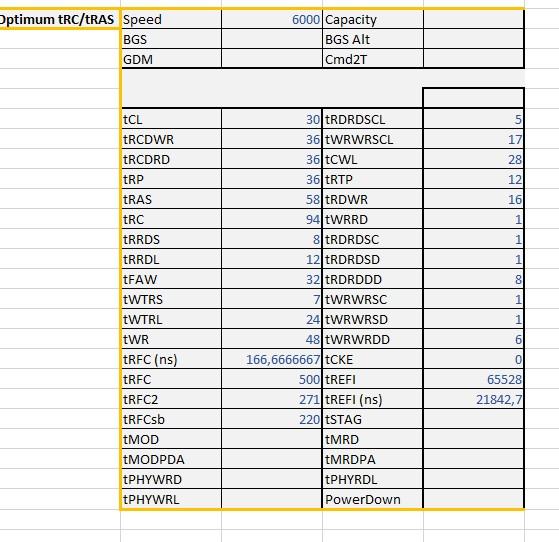The width and height of the screenshot is (559, 542).
Task: Click the tRFCsb value cell showing 220
Action: pos(272,419)
